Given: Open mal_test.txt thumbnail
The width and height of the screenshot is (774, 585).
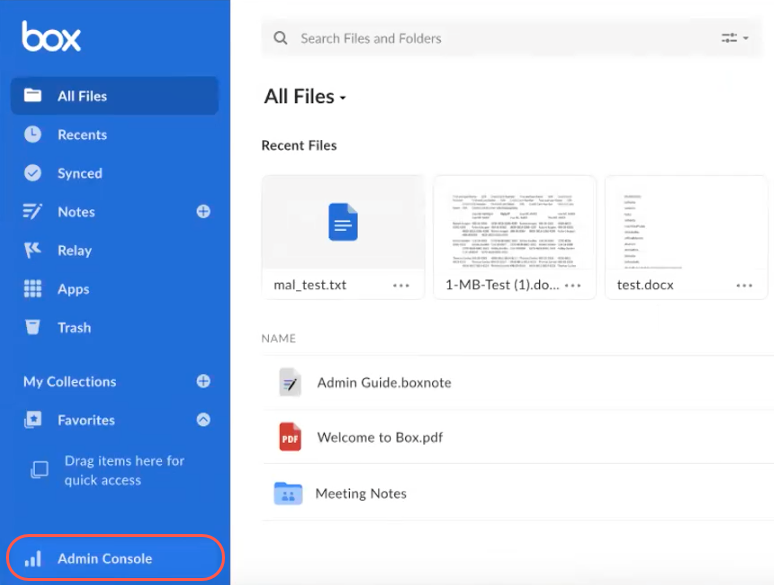Looking at the screenshot, I should (343, 222).
